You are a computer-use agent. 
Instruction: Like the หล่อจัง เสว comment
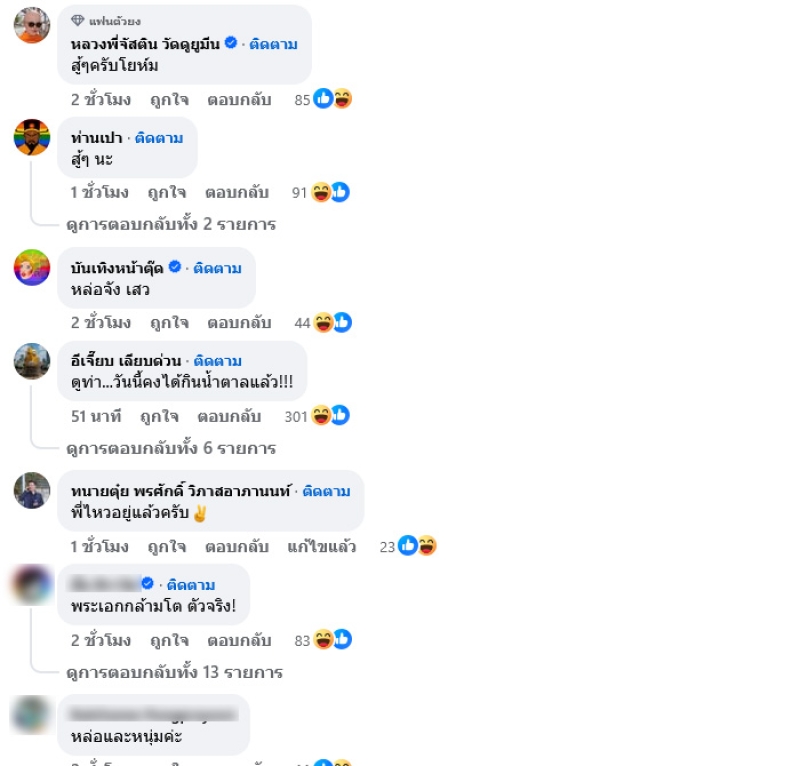pyautogui.click(x=169, y=323)
